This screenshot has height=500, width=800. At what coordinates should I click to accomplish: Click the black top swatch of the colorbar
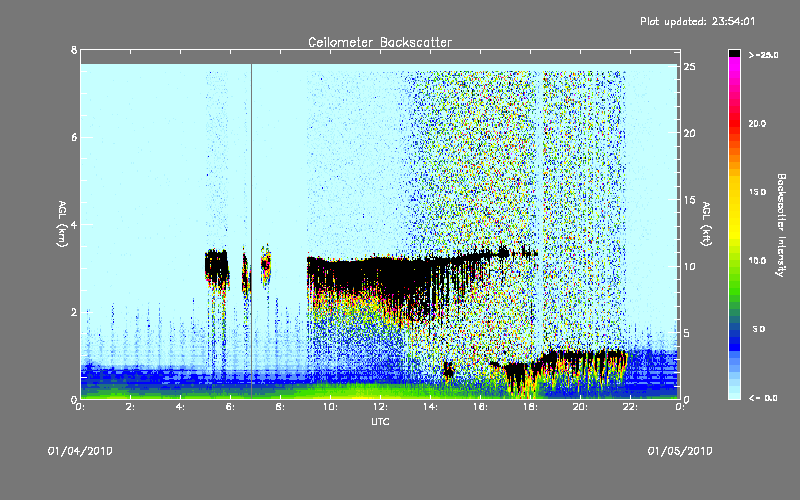pyautogui.click(x=734, y=53)
